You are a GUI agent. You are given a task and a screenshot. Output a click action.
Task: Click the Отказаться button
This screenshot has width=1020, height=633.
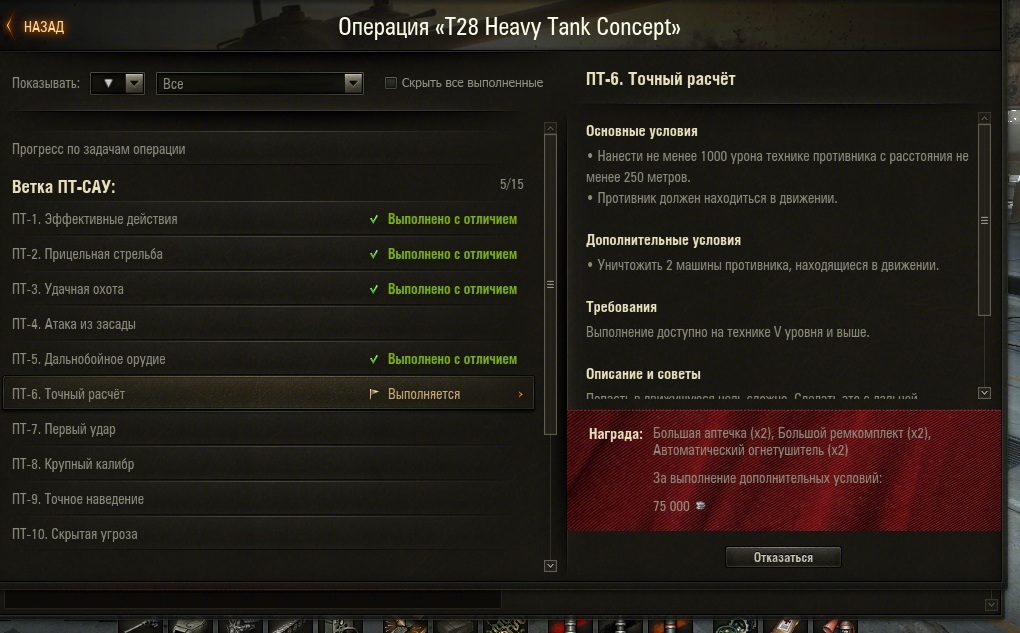click(x=783, y=558)
